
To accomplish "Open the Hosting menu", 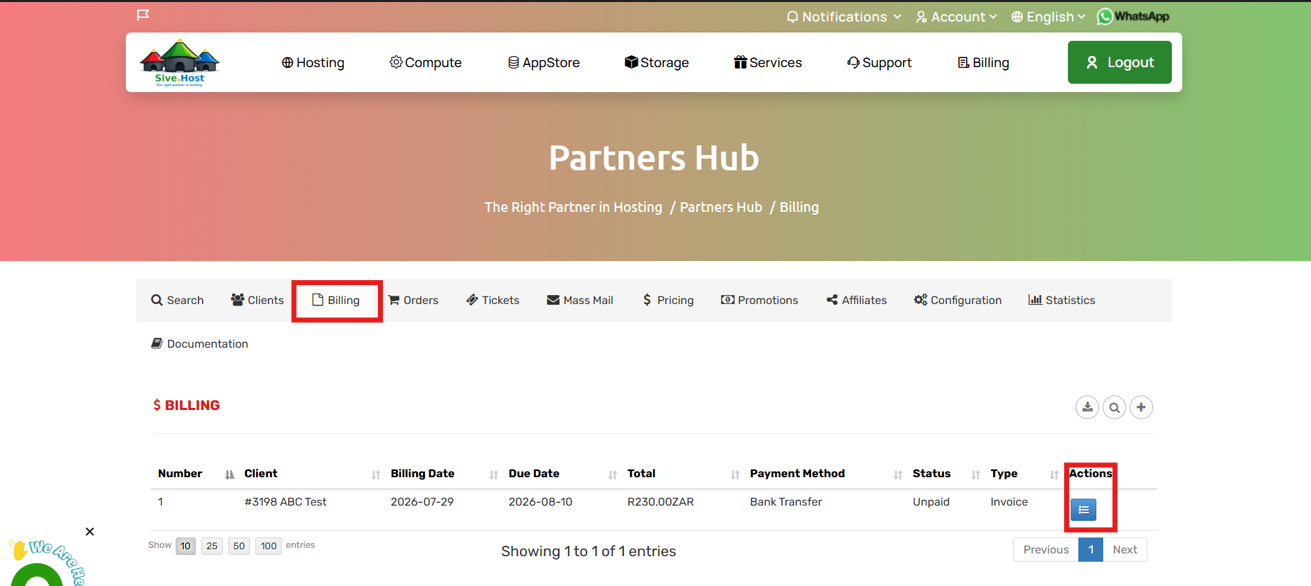I will 313,62.
